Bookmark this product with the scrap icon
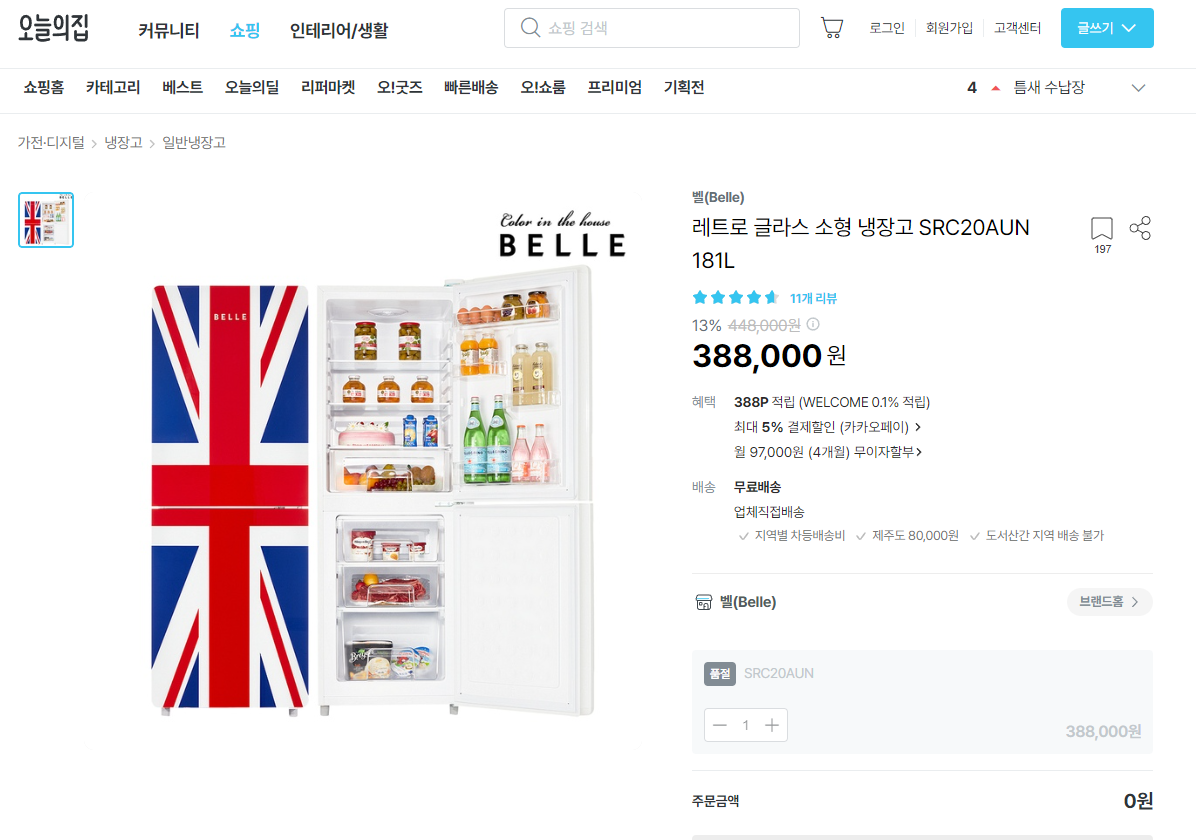Image resolution: width=1196 pixels, height=840 pixels. pyautogui.click(x=1101, y=228)
